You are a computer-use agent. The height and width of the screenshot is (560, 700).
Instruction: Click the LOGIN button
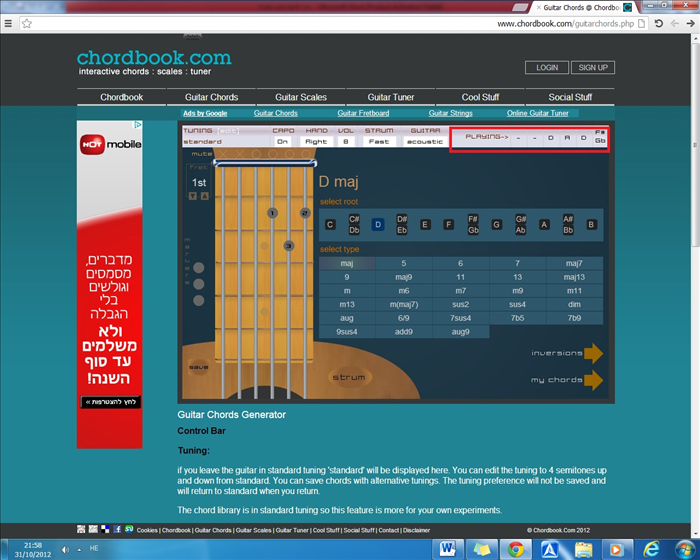(547, 67)
